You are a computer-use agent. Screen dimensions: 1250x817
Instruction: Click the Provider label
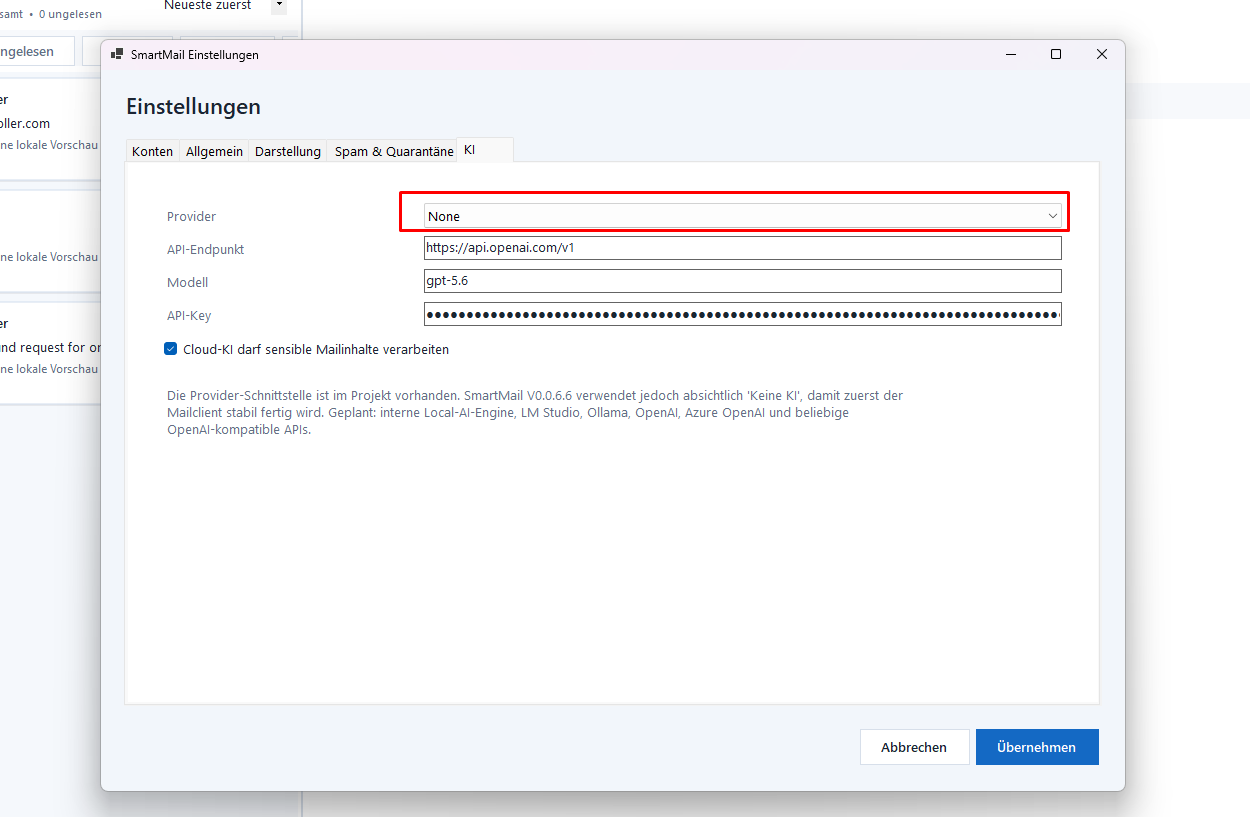coord(191,216)
